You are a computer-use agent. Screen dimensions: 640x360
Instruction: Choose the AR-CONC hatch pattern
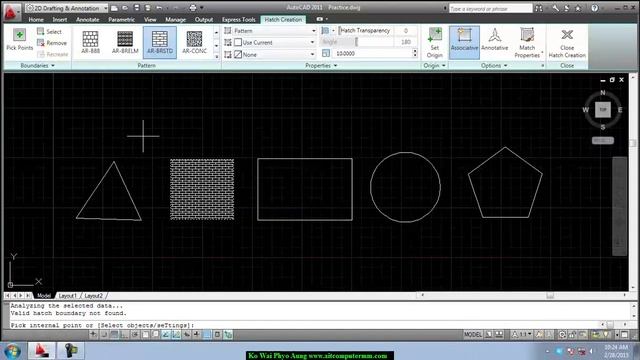coord(194,42)
